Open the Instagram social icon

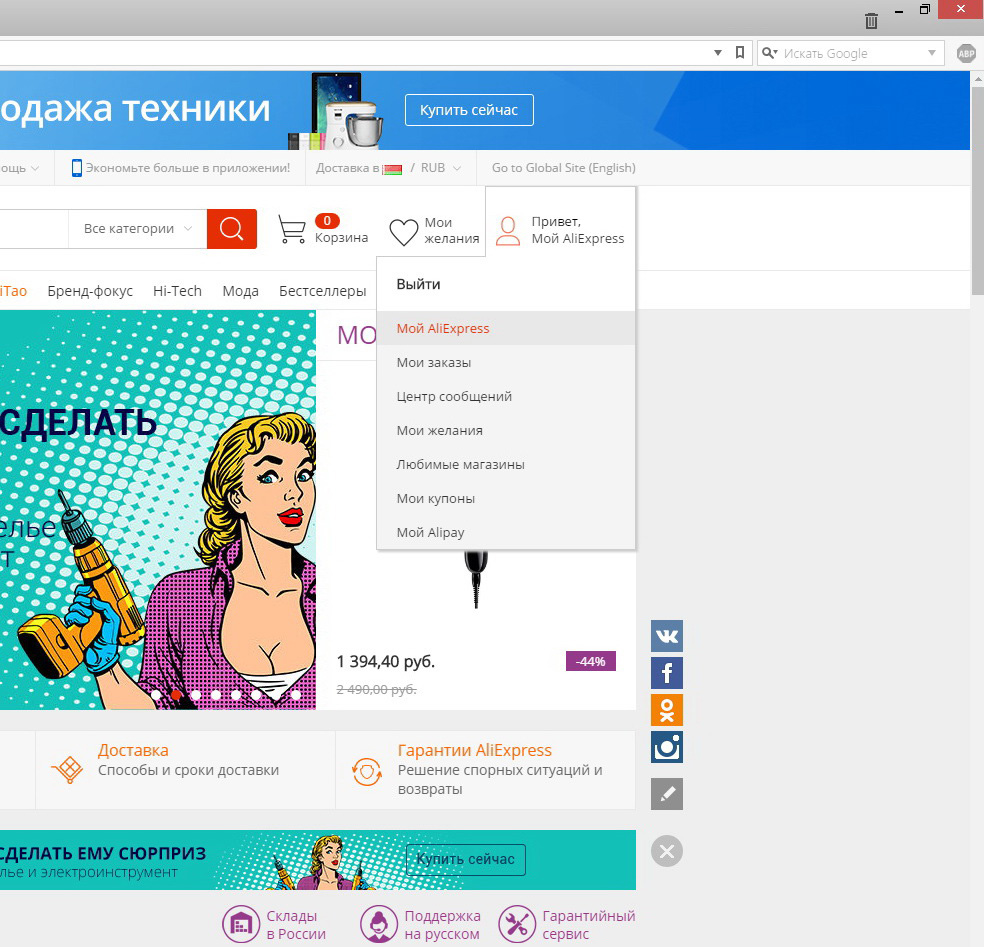[666, 747]
